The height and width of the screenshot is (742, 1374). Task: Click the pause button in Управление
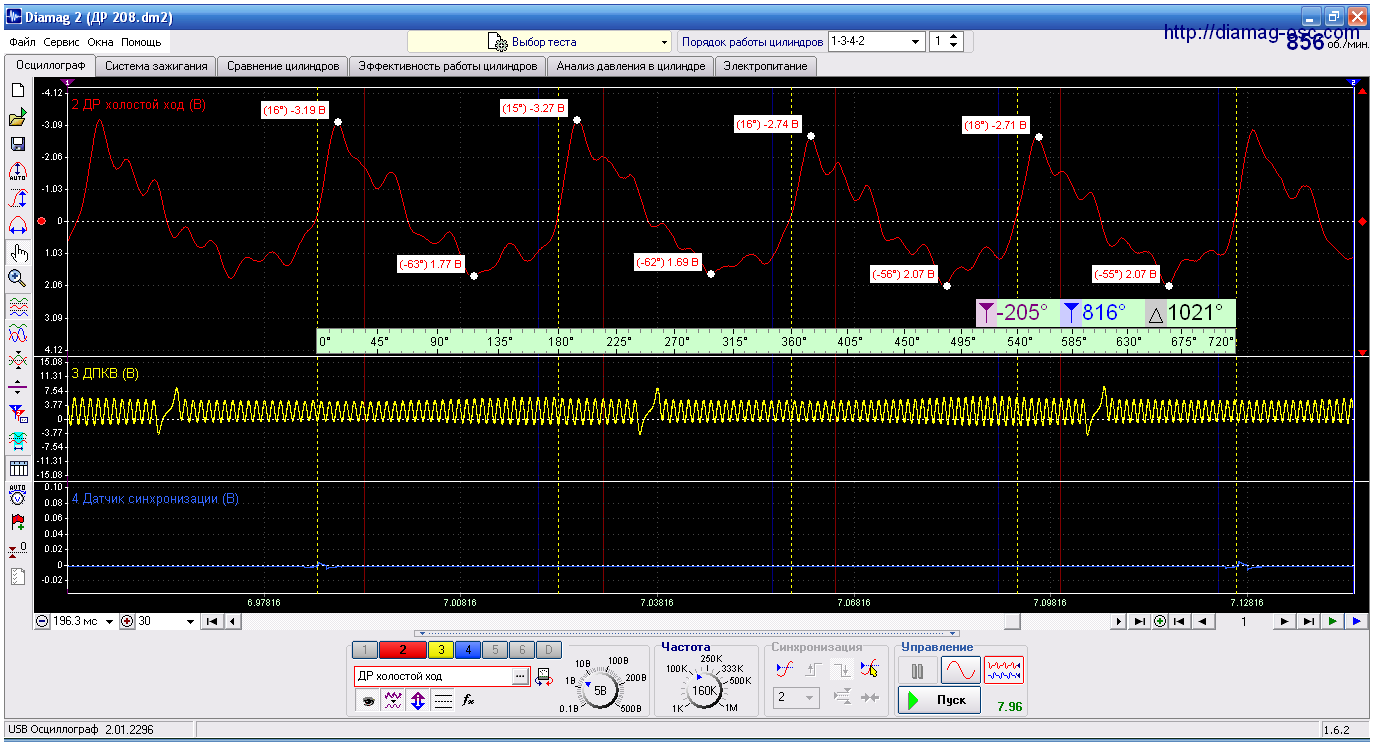(917, 670)
